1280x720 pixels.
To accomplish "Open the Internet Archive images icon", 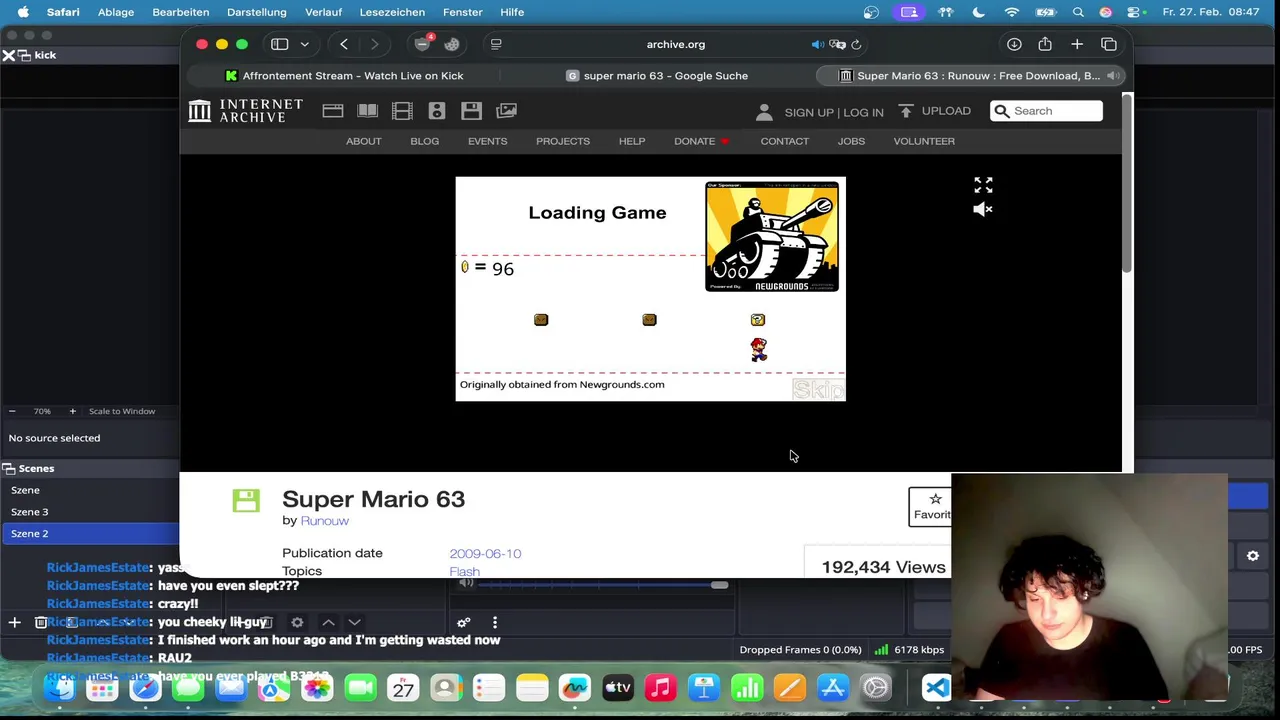I will click(507, 111).
